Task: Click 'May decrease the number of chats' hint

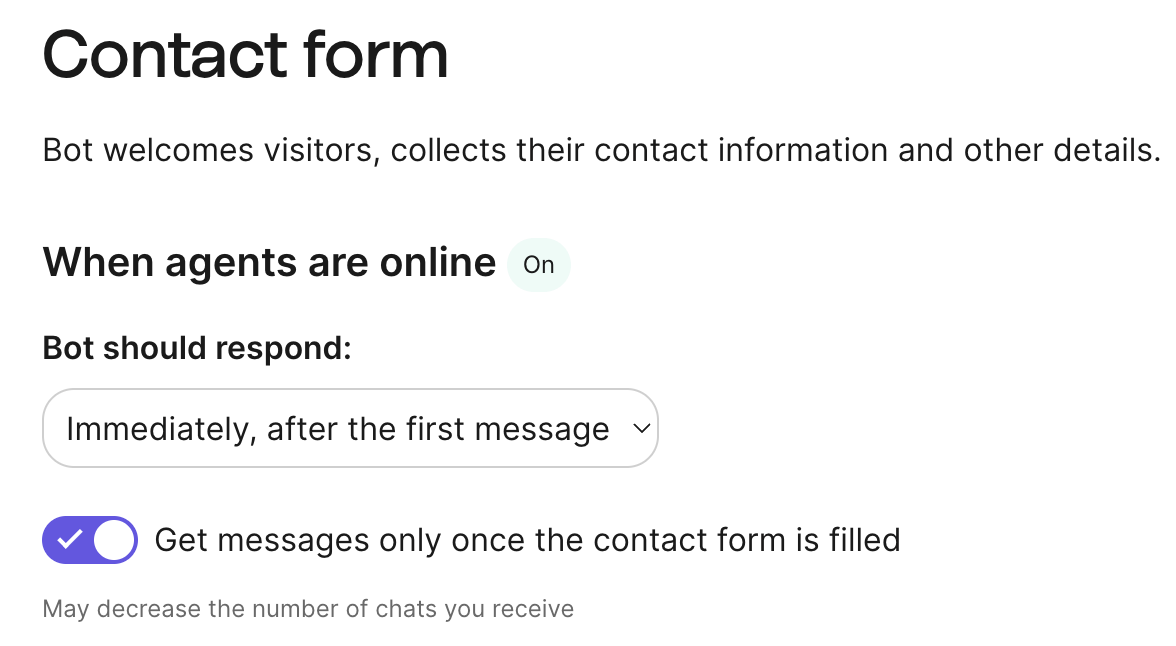Action: point(308,608)
